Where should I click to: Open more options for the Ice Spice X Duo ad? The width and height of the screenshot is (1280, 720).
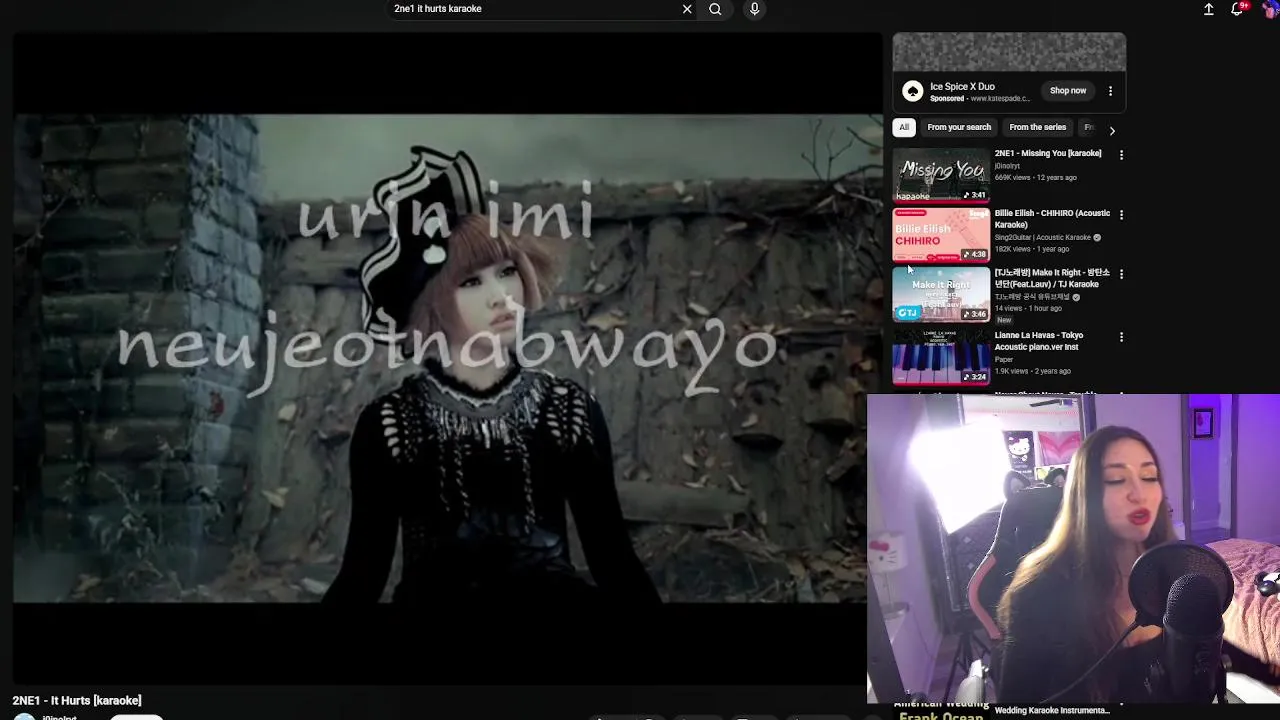tap(1110, 91)
